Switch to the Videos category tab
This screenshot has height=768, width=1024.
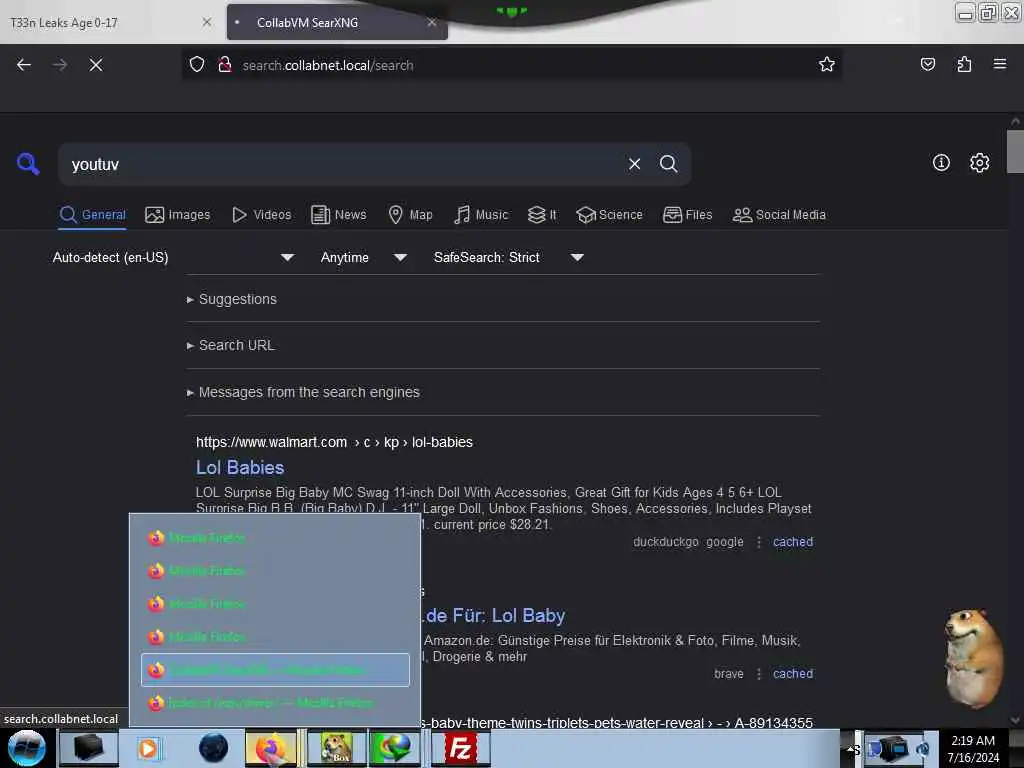point(261,215)
